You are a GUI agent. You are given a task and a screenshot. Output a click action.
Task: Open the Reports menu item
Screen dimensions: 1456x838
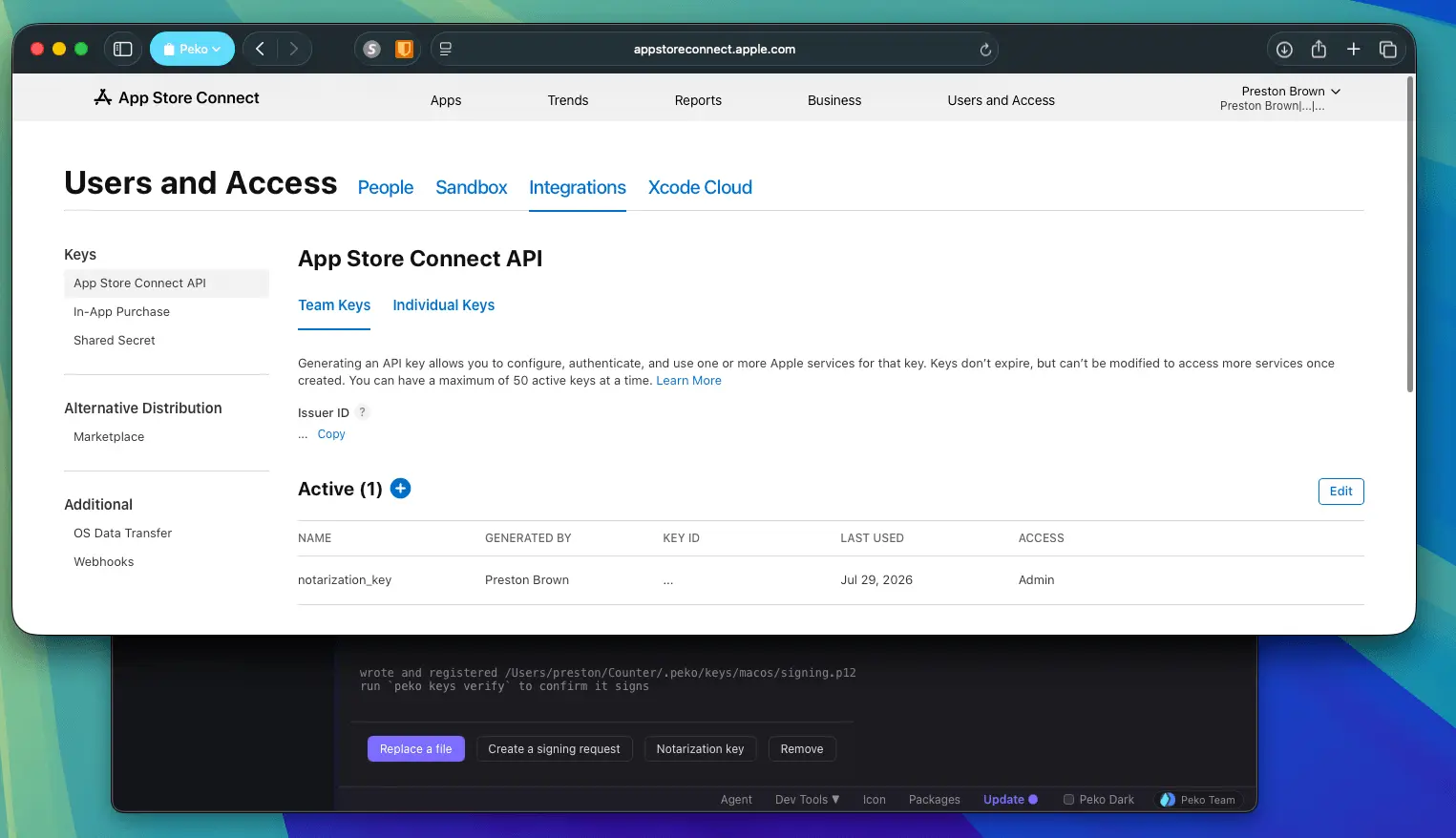point(698,100)
